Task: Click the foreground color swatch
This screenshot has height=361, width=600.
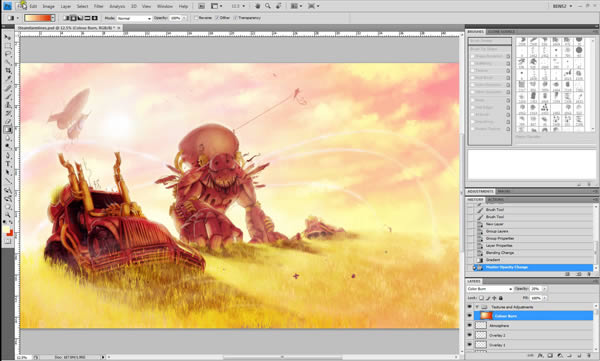Action: (6, 229)
